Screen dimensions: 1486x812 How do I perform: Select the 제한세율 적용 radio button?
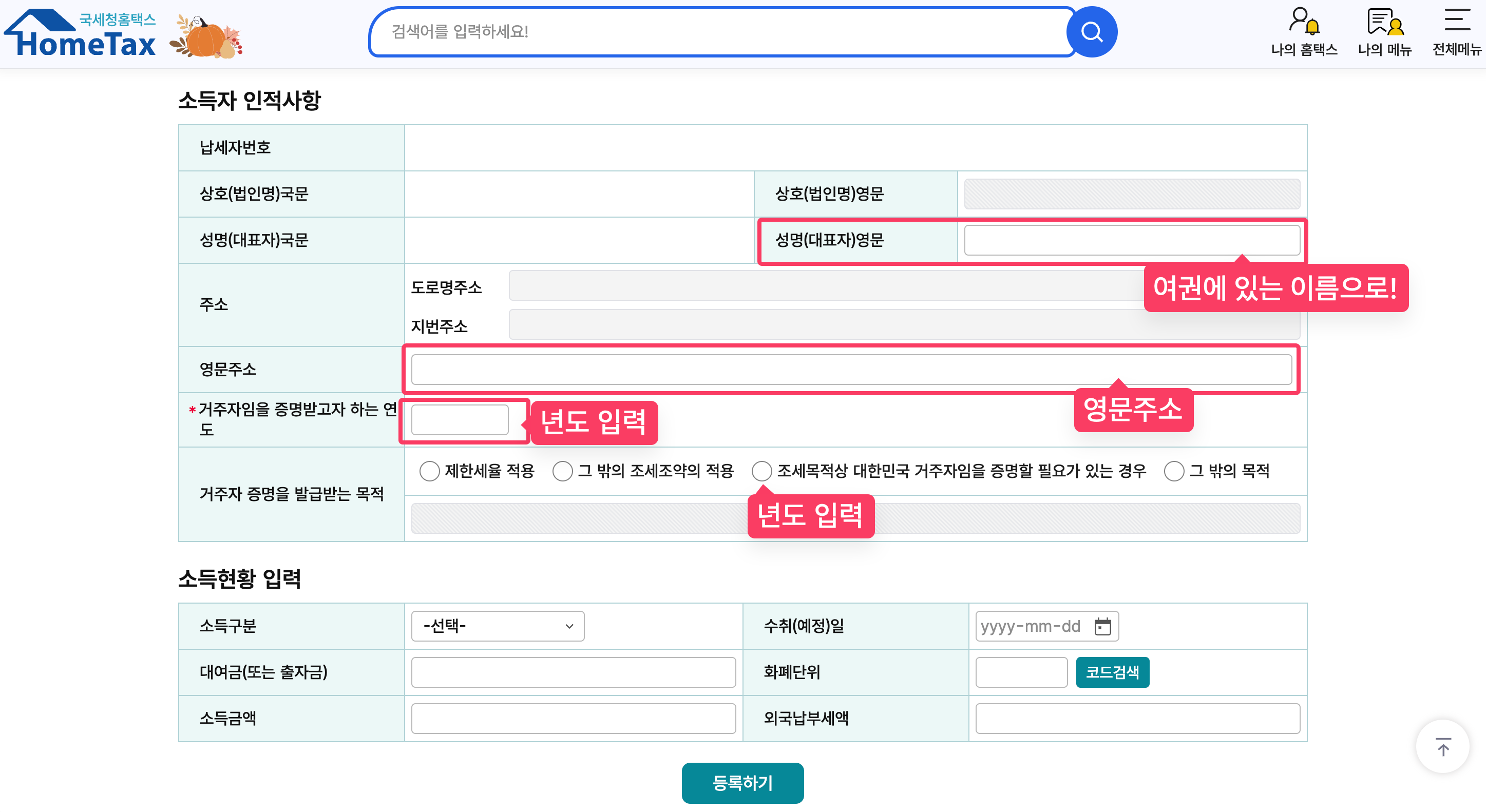click(429, 471)
